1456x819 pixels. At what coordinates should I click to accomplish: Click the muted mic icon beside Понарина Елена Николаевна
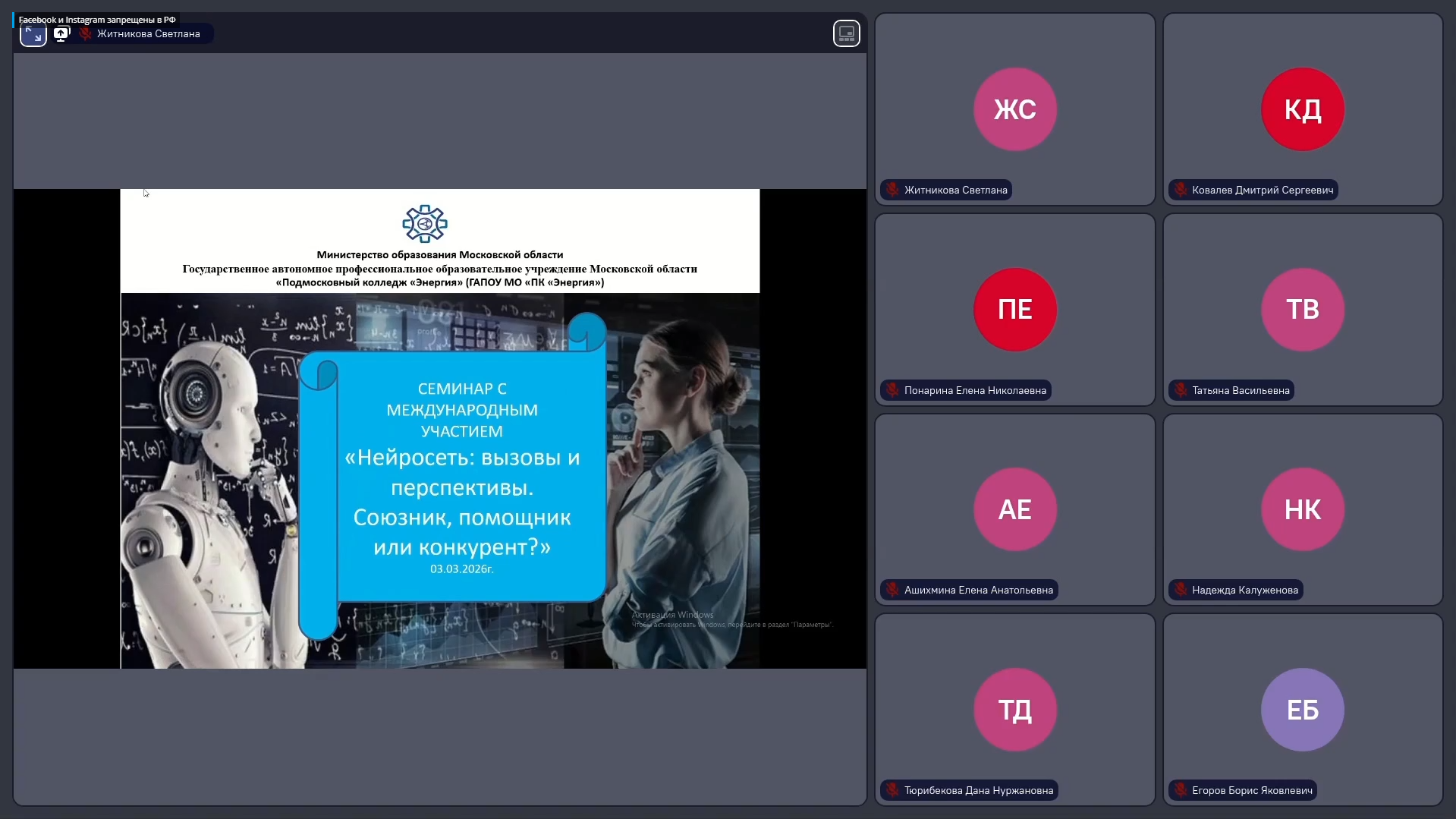[x=892, y=390]
